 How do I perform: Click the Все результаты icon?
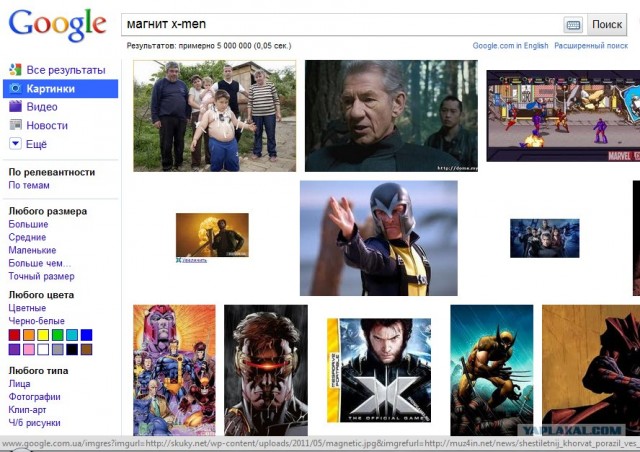pyautogui.click(x=15, y=70)
